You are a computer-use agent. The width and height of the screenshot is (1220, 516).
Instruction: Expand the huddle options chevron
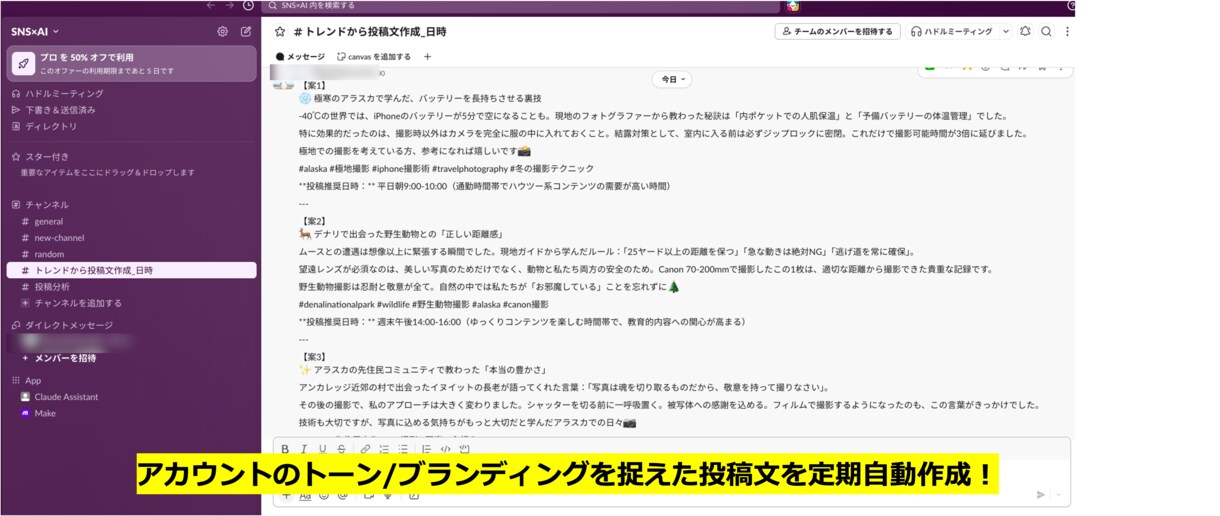(1006, 31)
